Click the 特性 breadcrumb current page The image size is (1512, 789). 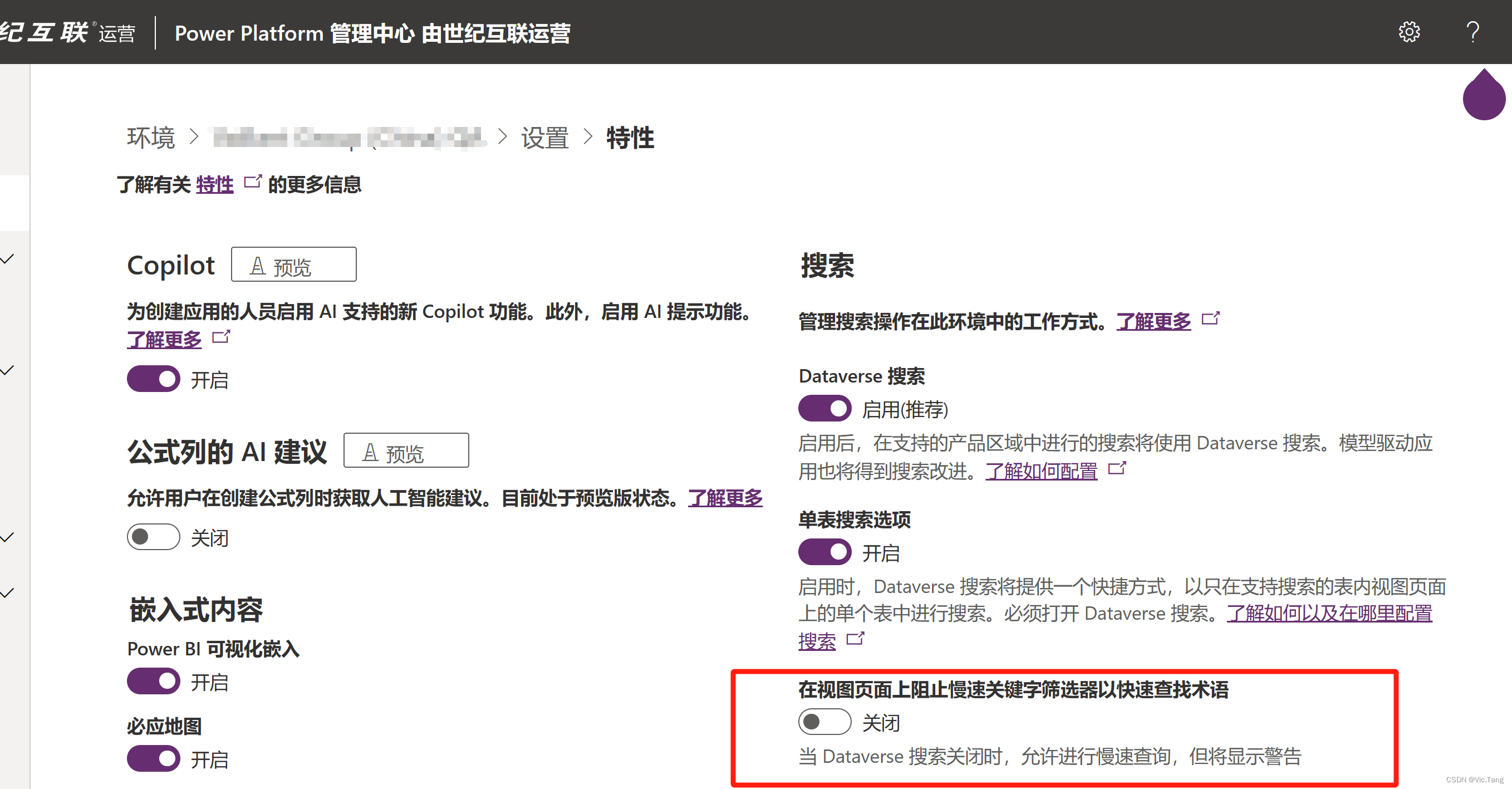[630, 138]
